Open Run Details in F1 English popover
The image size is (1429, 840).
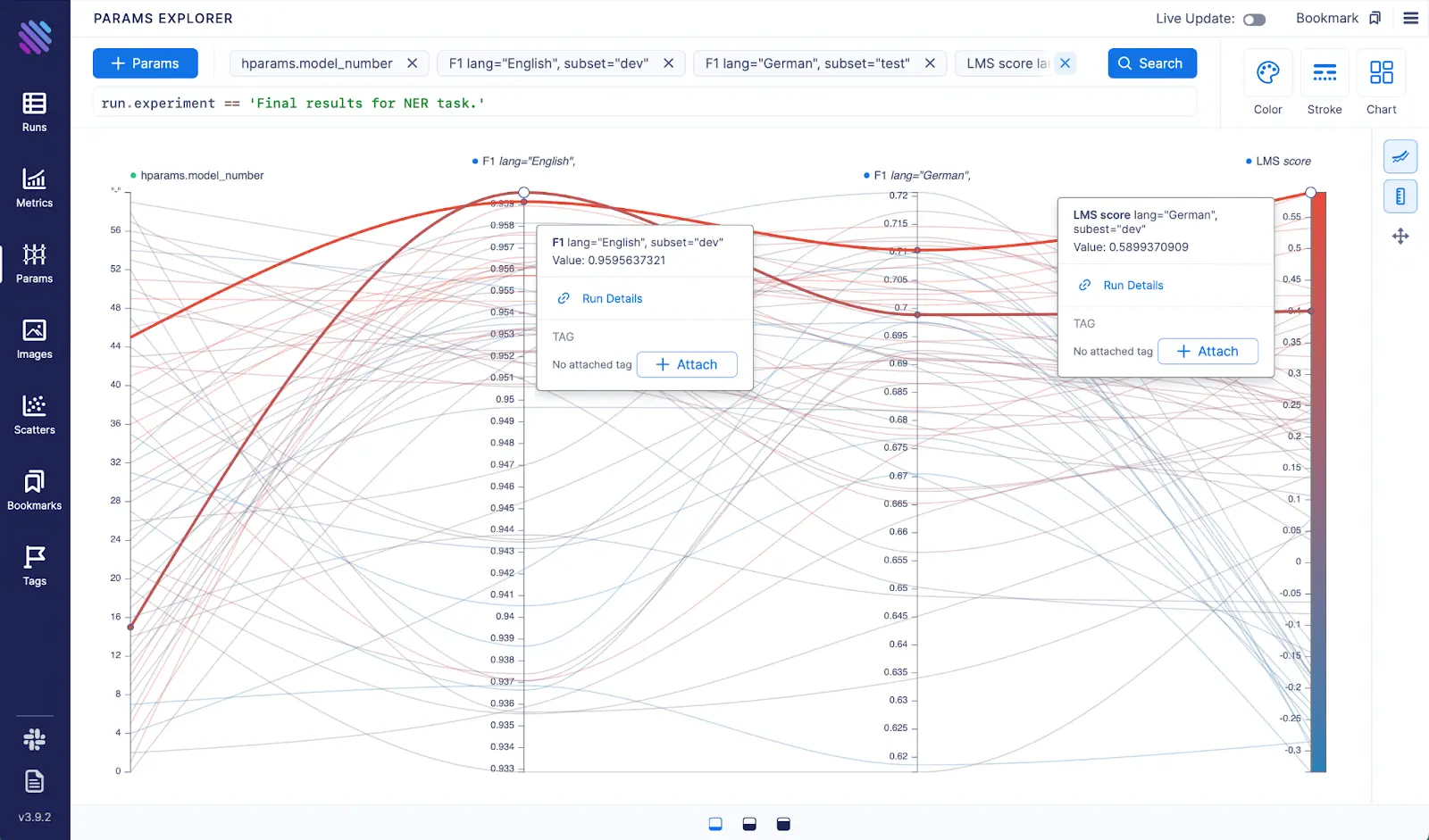(x=612, y=298)
